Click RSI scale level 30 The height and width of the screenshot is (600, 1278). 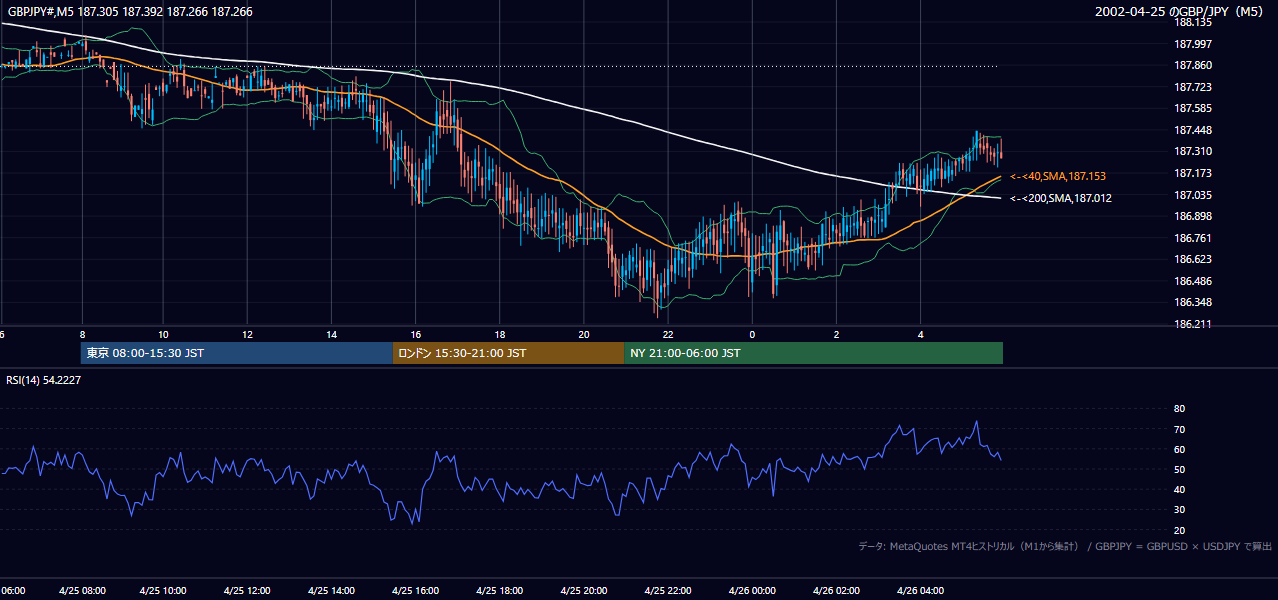(x=1179, y=509)
